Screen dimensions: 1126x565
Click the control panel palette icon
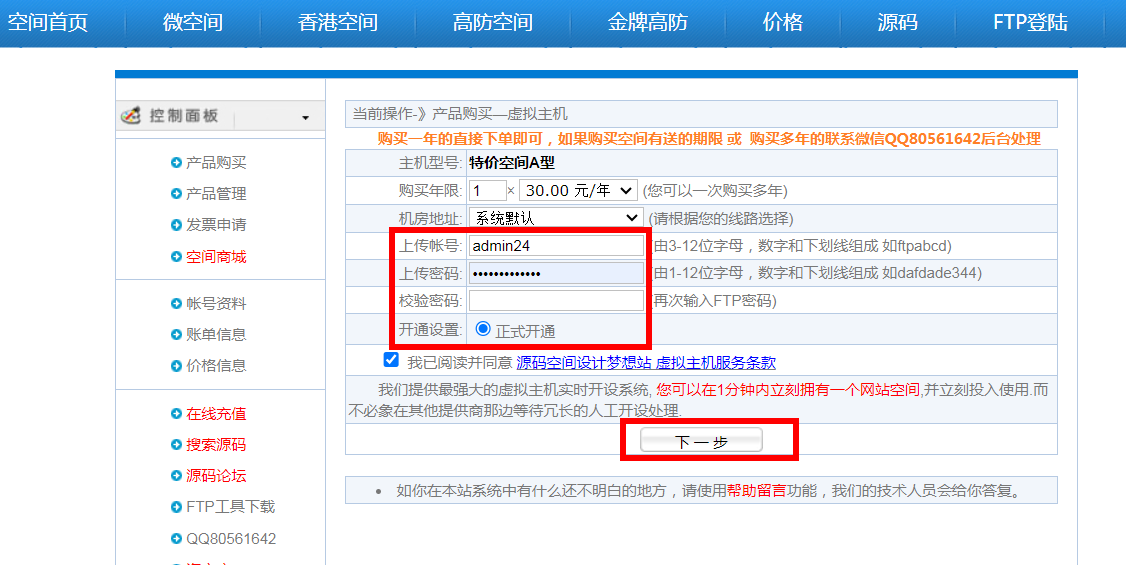[x=131, y=116]
